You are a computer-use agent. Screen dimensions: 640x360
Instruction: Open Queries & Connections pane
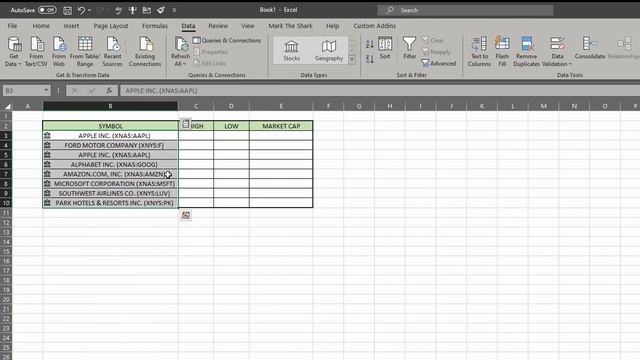click(227, 40)
